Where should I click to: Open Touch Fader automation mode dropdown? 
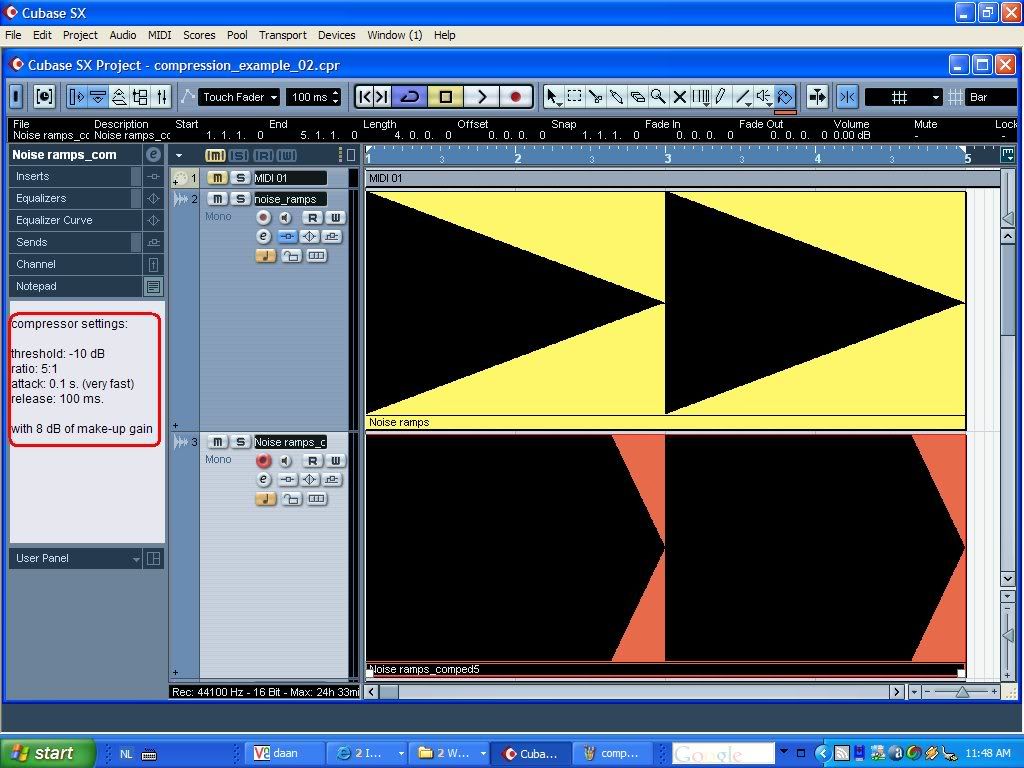[239, 97]
